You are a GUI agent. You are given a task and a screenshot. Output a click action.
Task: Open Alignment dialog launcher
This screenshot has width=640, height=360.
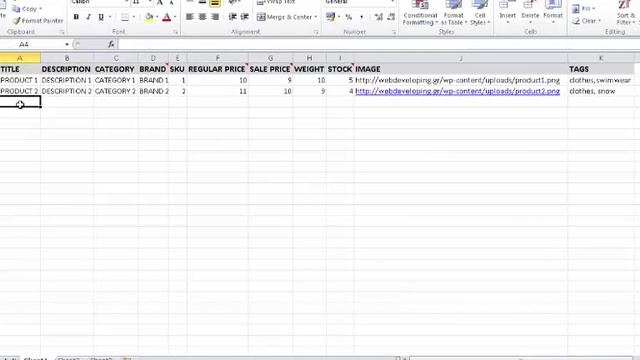[x=316, y=32]
